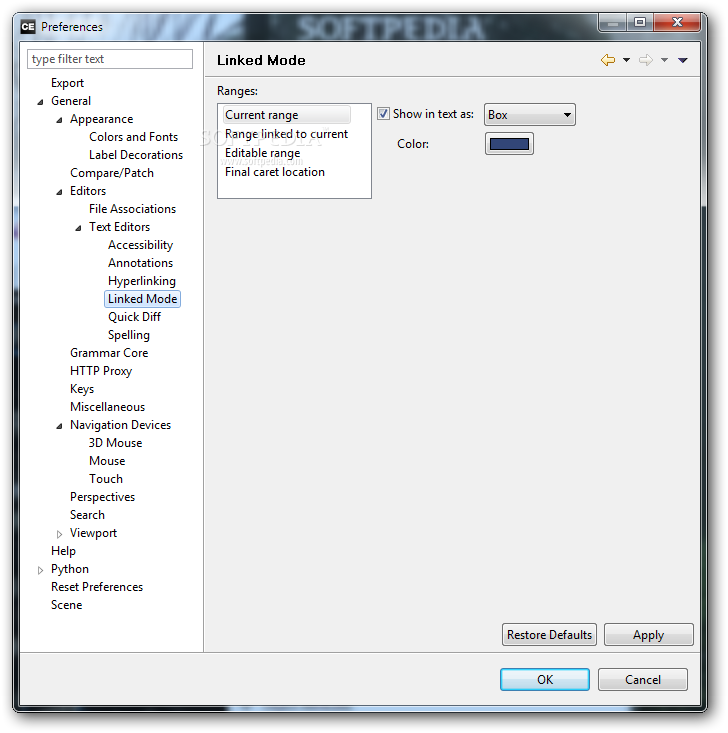Click the back navigation arrow icon
Viewport: 728px width, 733px height.
[x=608, y=60]
